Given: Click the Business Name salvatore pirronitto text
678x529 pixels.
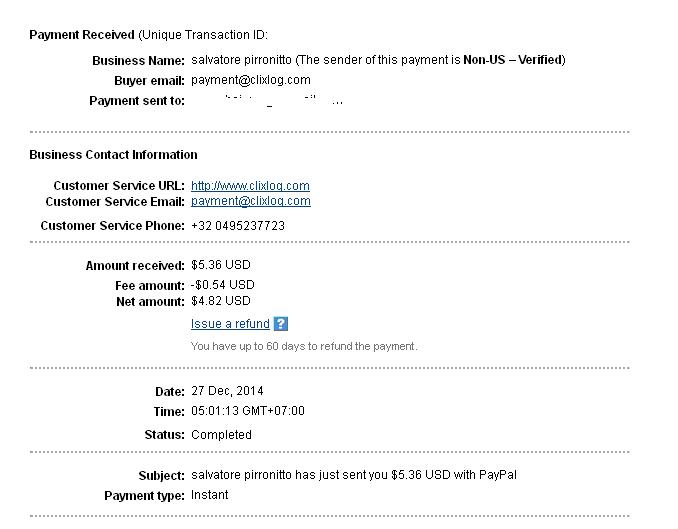Looking at the screenshot, I should click(x=241, y=60).
